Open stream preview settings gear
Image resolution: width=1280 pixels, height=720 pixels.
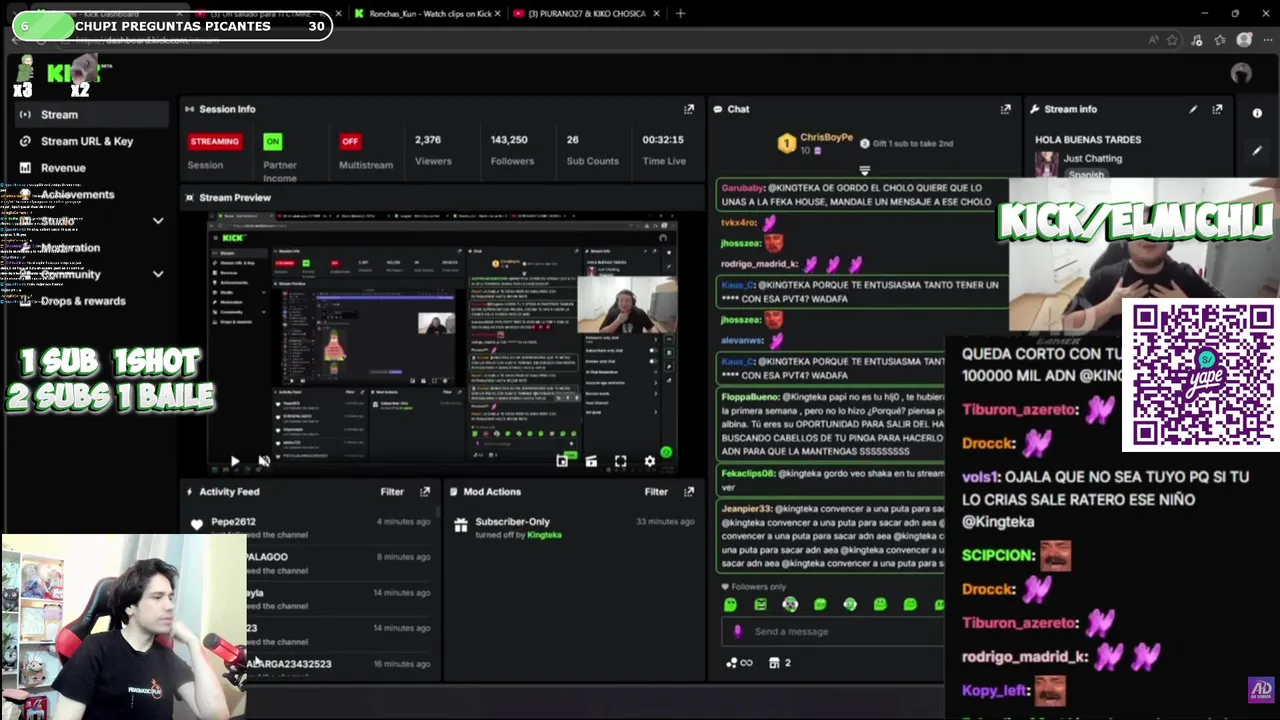pos(650,461)
